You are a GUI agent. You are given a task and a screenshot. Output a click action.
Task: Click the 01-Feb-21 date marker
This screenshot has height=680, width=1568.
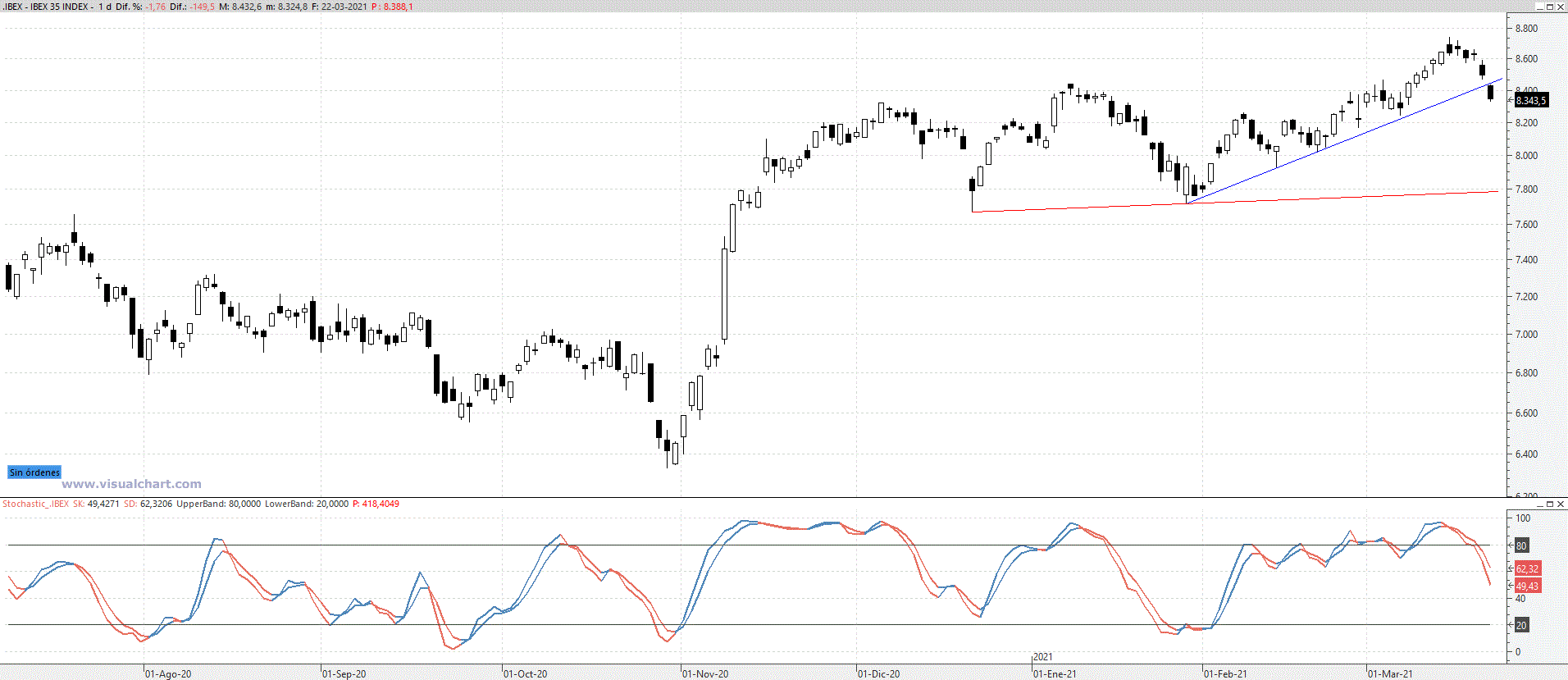pyautogui.click(x=1225, y=673)
